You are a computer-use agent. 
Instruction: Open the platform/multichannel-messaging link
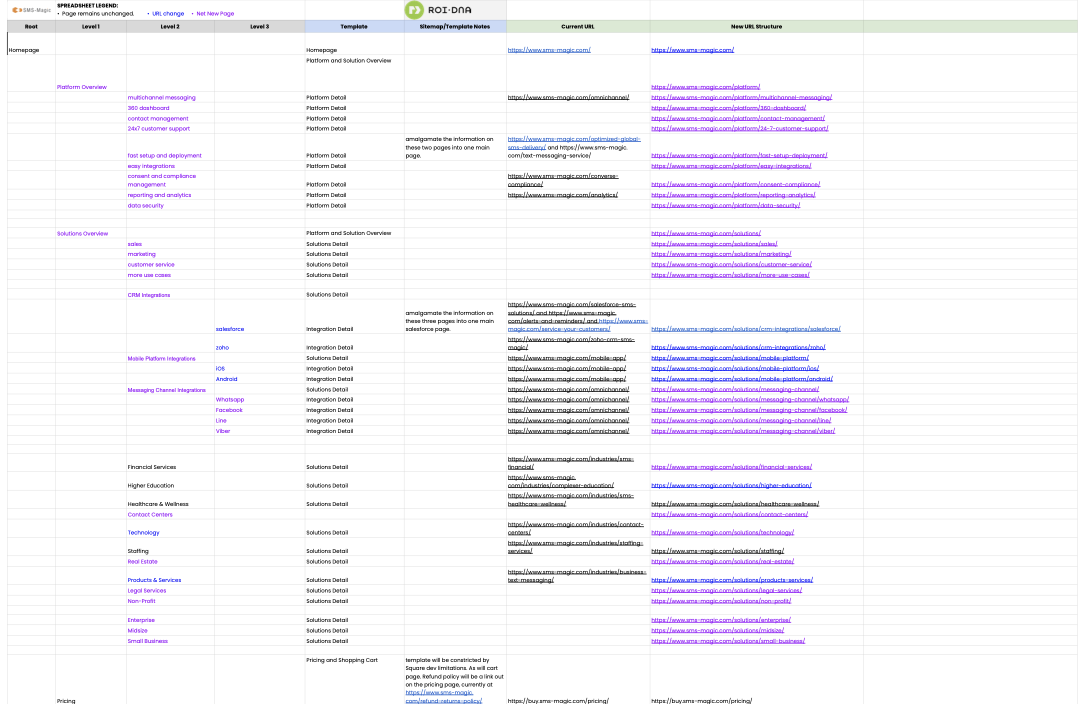tap(741, 98)
